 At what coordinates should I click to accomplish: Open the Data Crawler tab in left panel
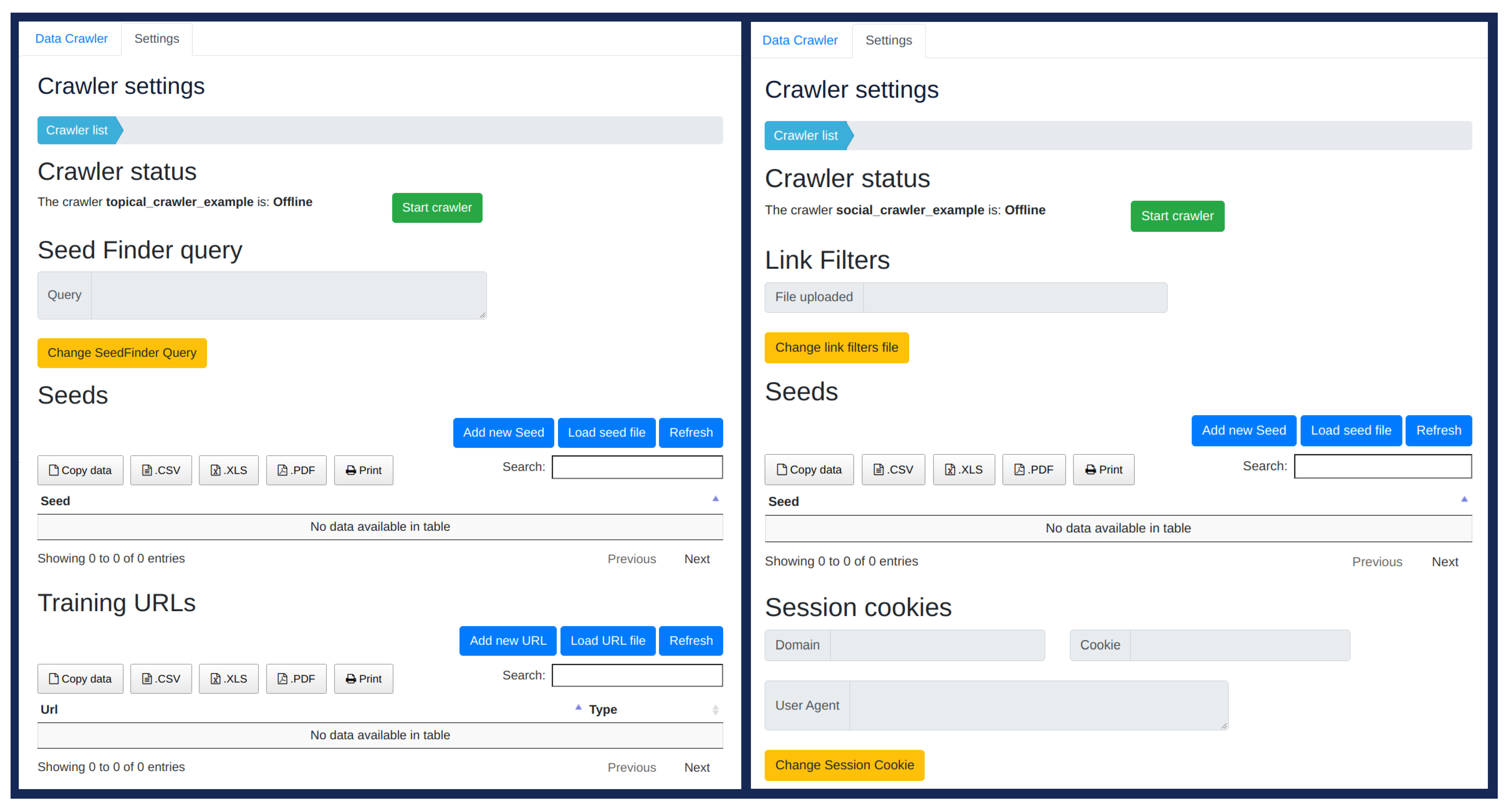point(71,39)
